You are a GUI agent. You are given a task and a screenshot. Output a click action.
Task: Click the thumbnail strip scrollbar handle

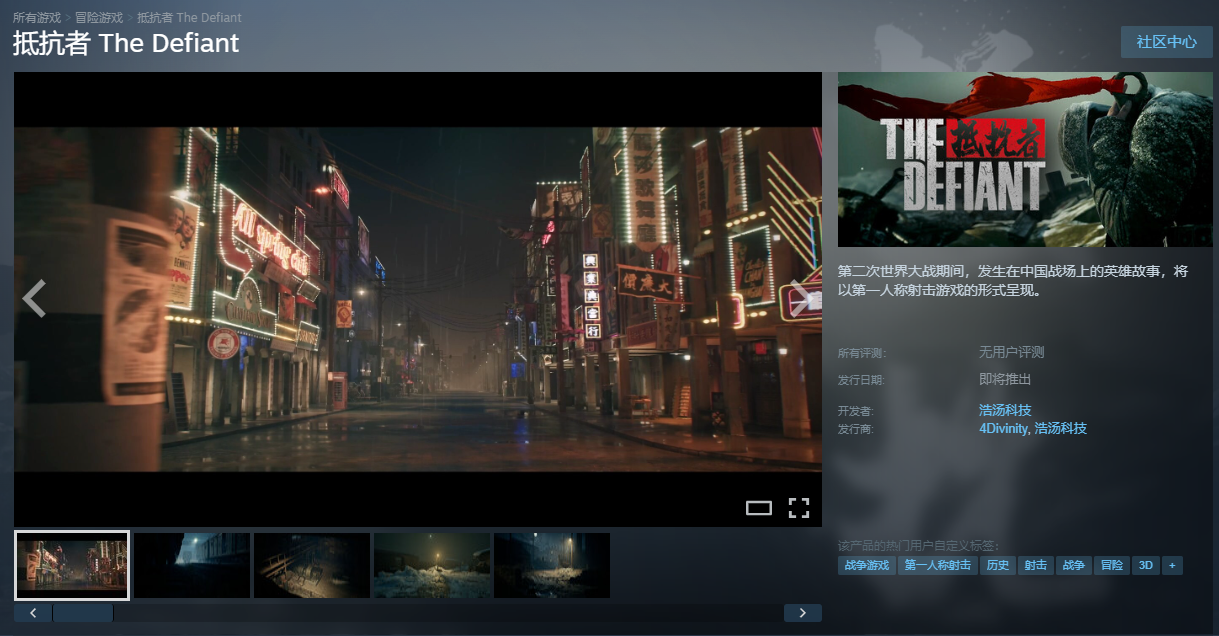(83, 613)
